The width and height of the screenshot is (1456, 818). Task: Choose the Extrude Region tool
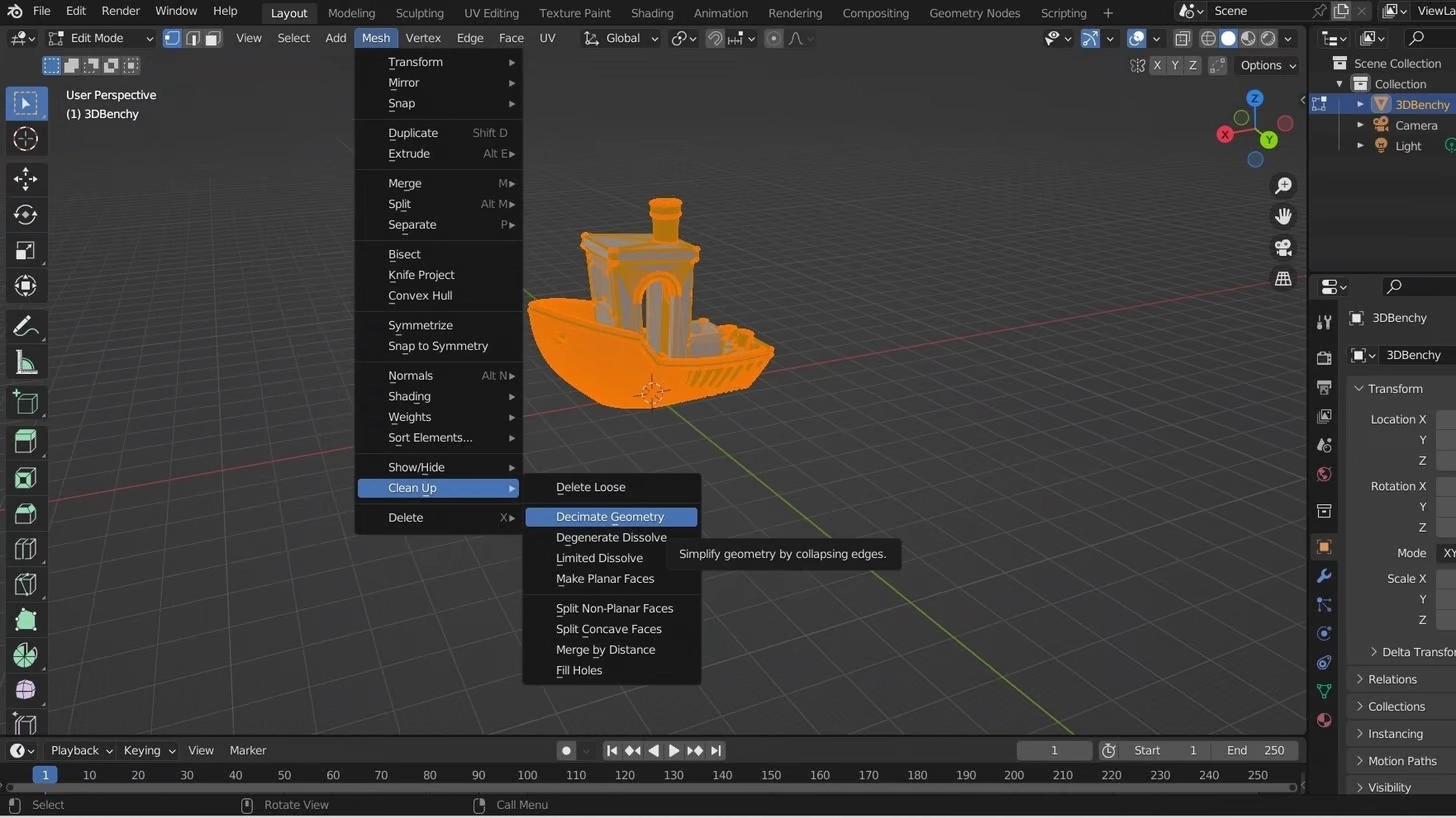pos(25,441)
